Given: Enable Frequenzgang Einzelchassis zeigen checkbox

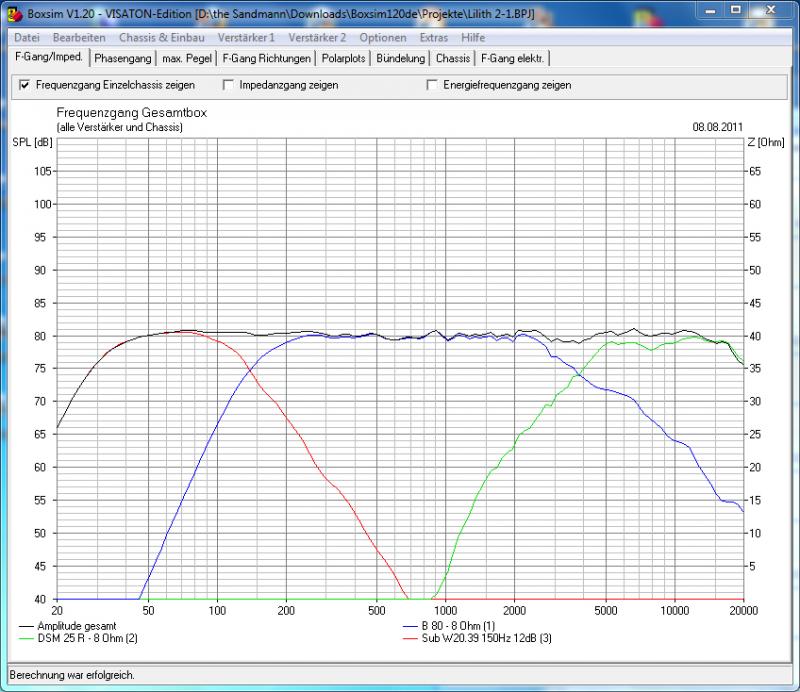Looking at the screenshot, I should pyautogui.click(x=25, y=85).
